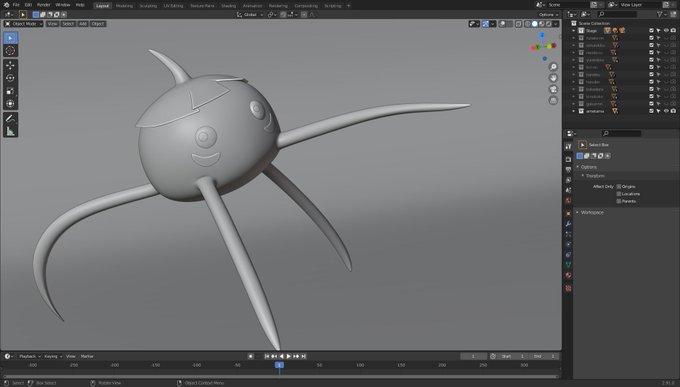Screen dimensions: 680x387
Task: Open the World properties tab
Action: pos(569,201)
